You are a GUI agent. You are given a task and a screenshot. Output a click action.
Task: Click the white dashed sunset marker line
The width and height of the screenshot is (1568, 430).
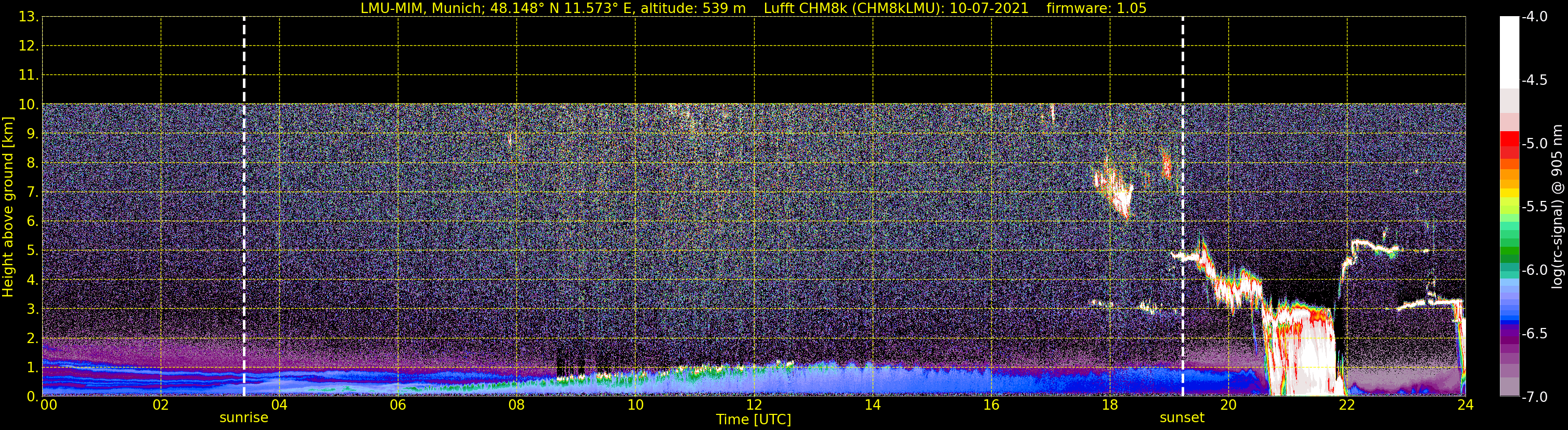pyautogui.click(x=1183, y=207)
